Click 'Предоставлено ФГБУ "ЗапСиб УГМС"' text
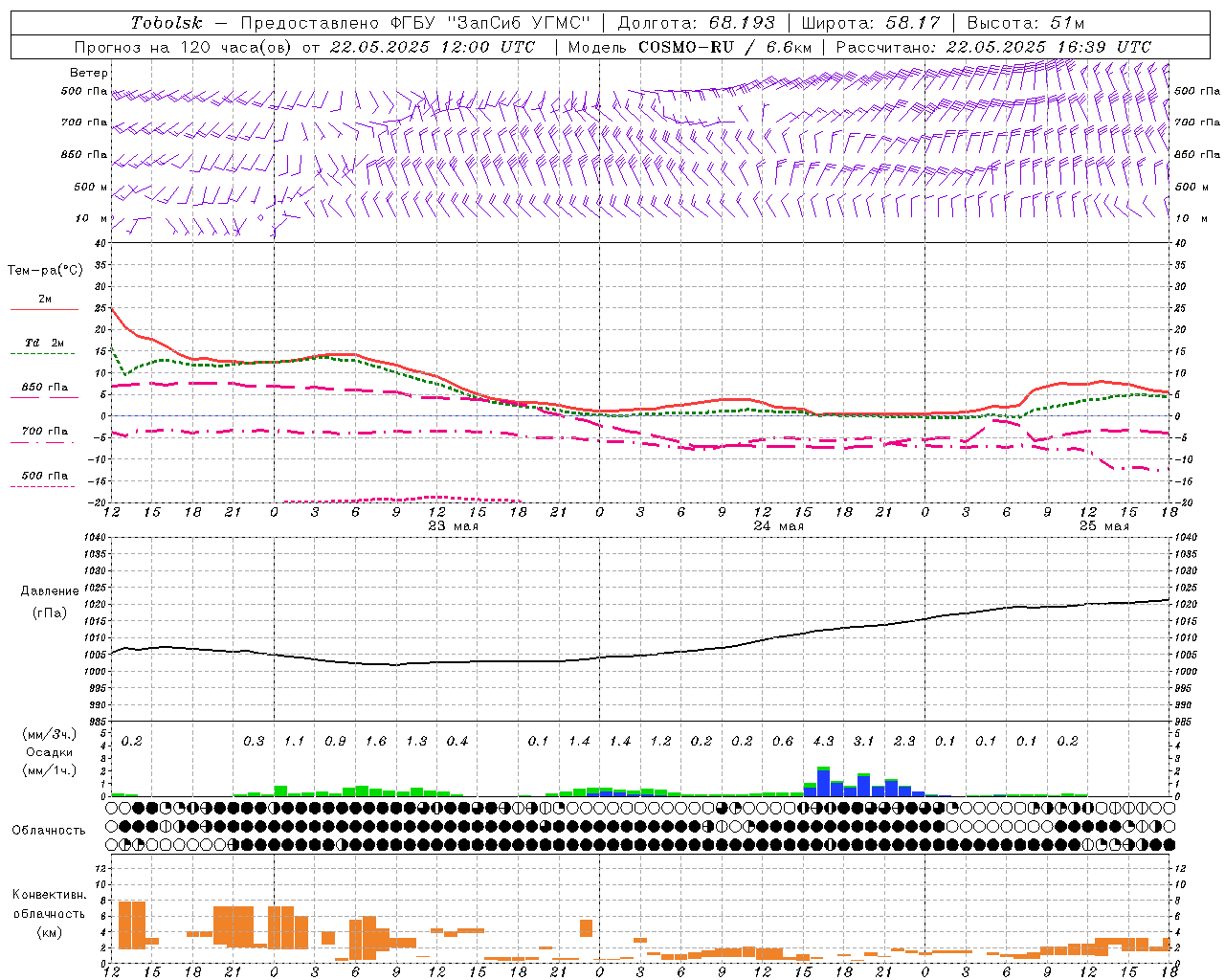The image size is (1225, 980). click(415, 23)
